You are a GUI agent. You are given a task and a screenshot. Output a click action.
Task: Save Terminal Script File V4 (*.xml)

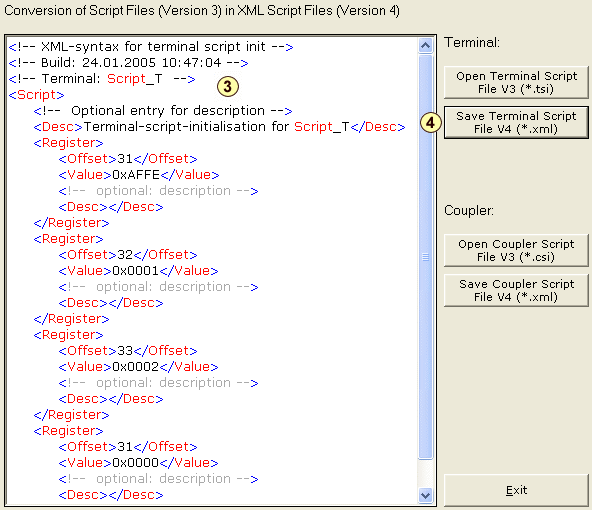tap(516, 122)
